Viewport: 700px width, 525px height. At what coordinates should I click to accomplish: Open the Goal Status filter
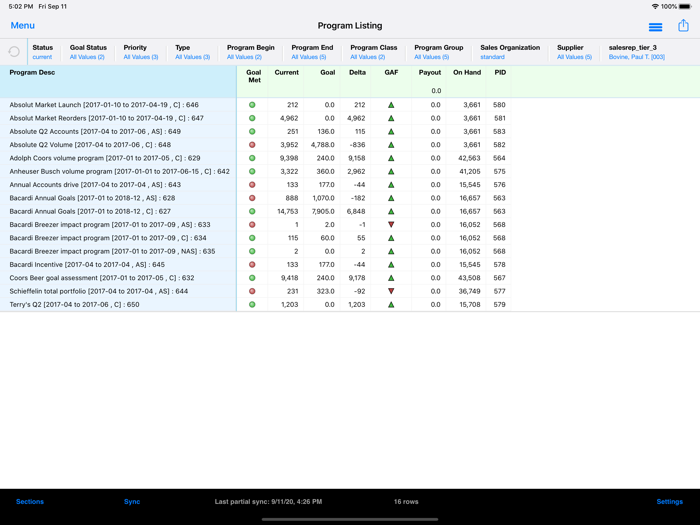[88, 52]
